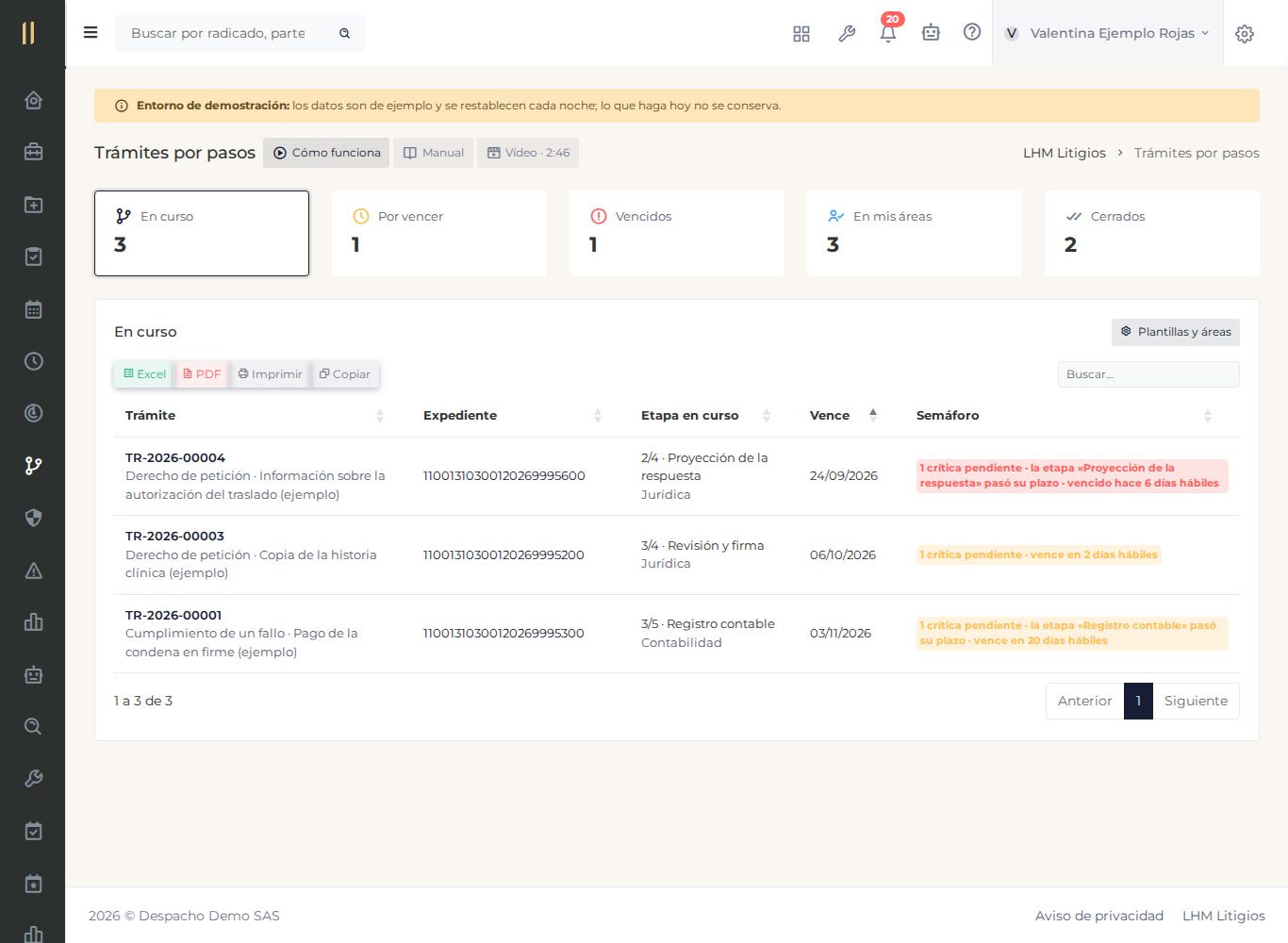Open the Aviso de privacidad link
Image resolution: width=1288 pixels, height=943 pixels.
coord(1099,916)
